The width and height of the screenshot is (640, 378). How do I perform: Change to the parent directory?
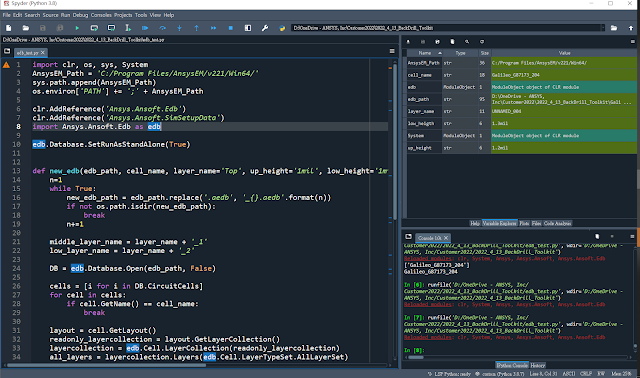pos(631,28)
